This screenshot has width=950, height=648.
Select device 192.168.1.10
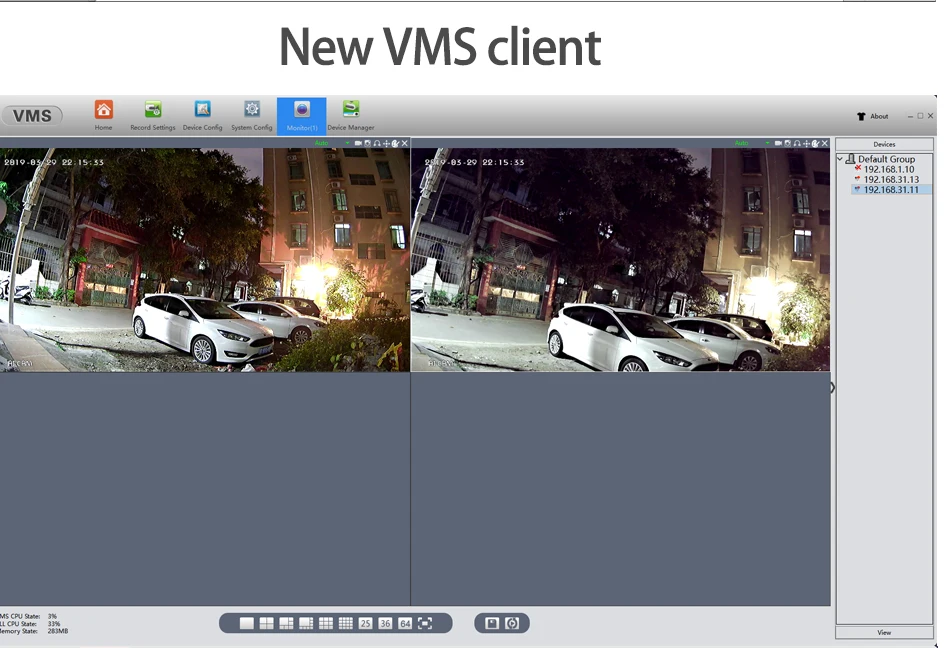pos(889,170)
